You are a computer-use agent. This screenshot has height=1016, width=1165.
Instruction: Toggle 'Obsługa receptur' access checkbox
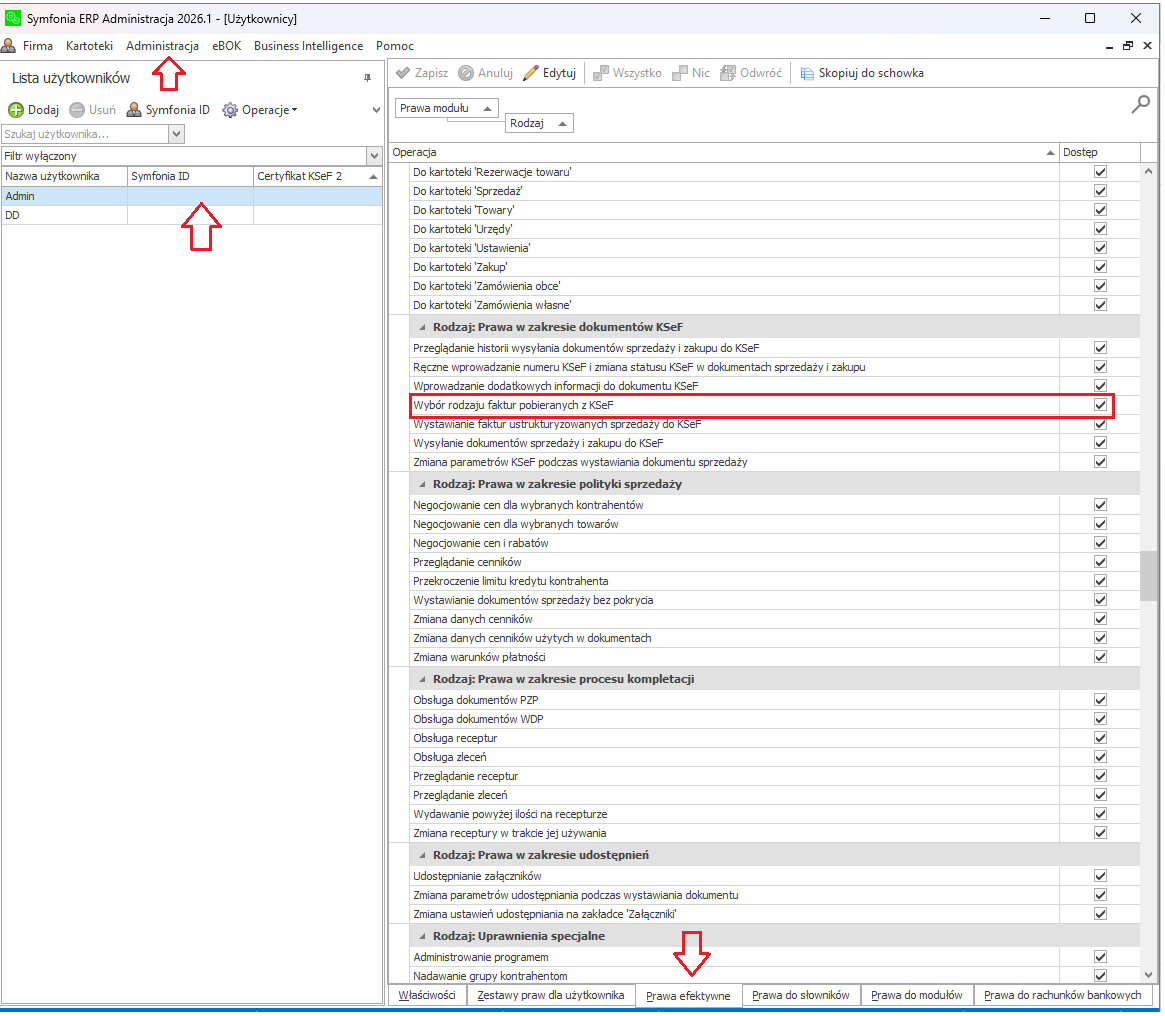pyautogui.click(x=1100, y=738)
